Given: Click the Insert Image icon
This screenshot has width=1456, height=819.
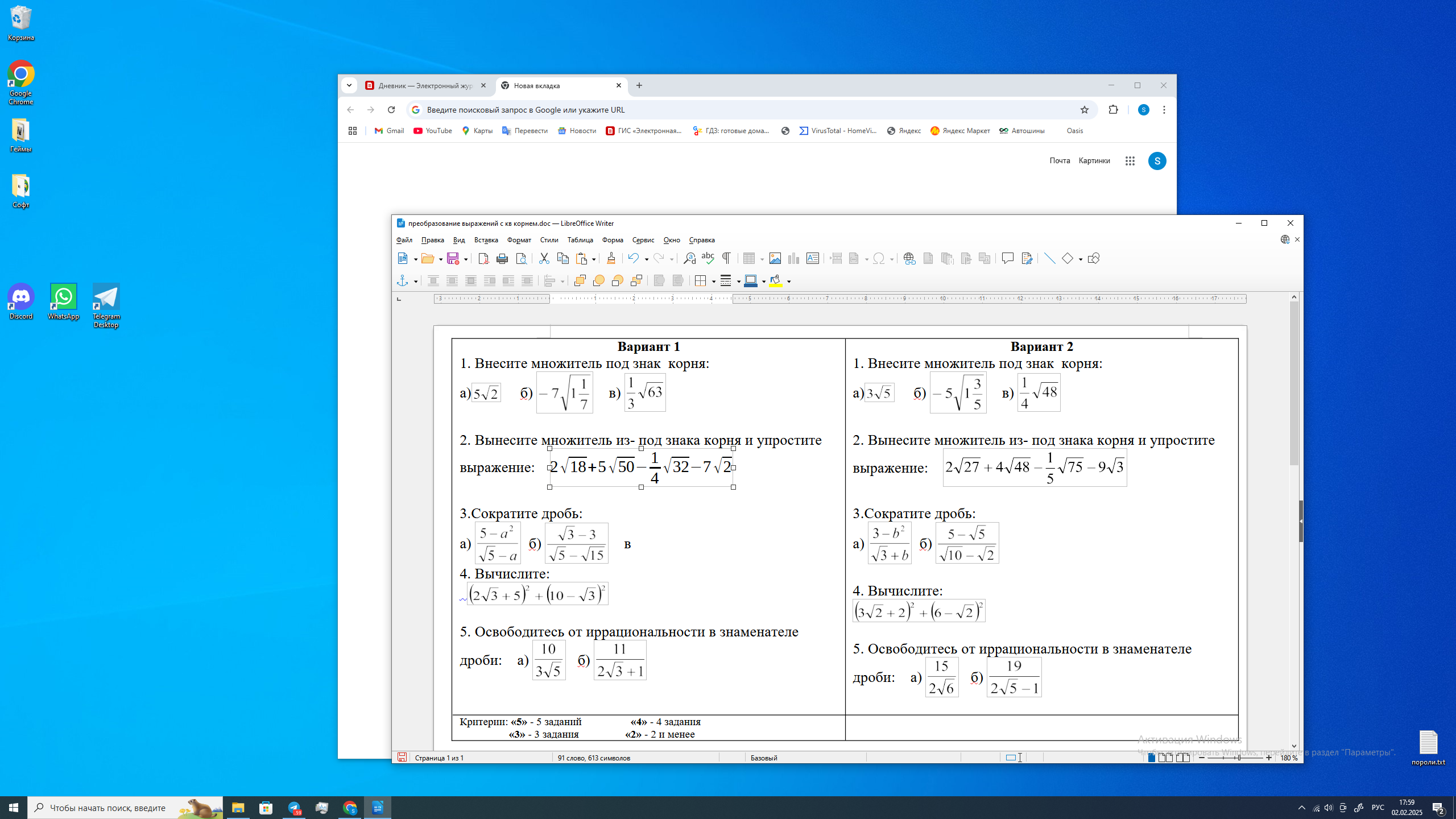Looking at the screenshot, I should pyautogui.click(x=775, y=259).
